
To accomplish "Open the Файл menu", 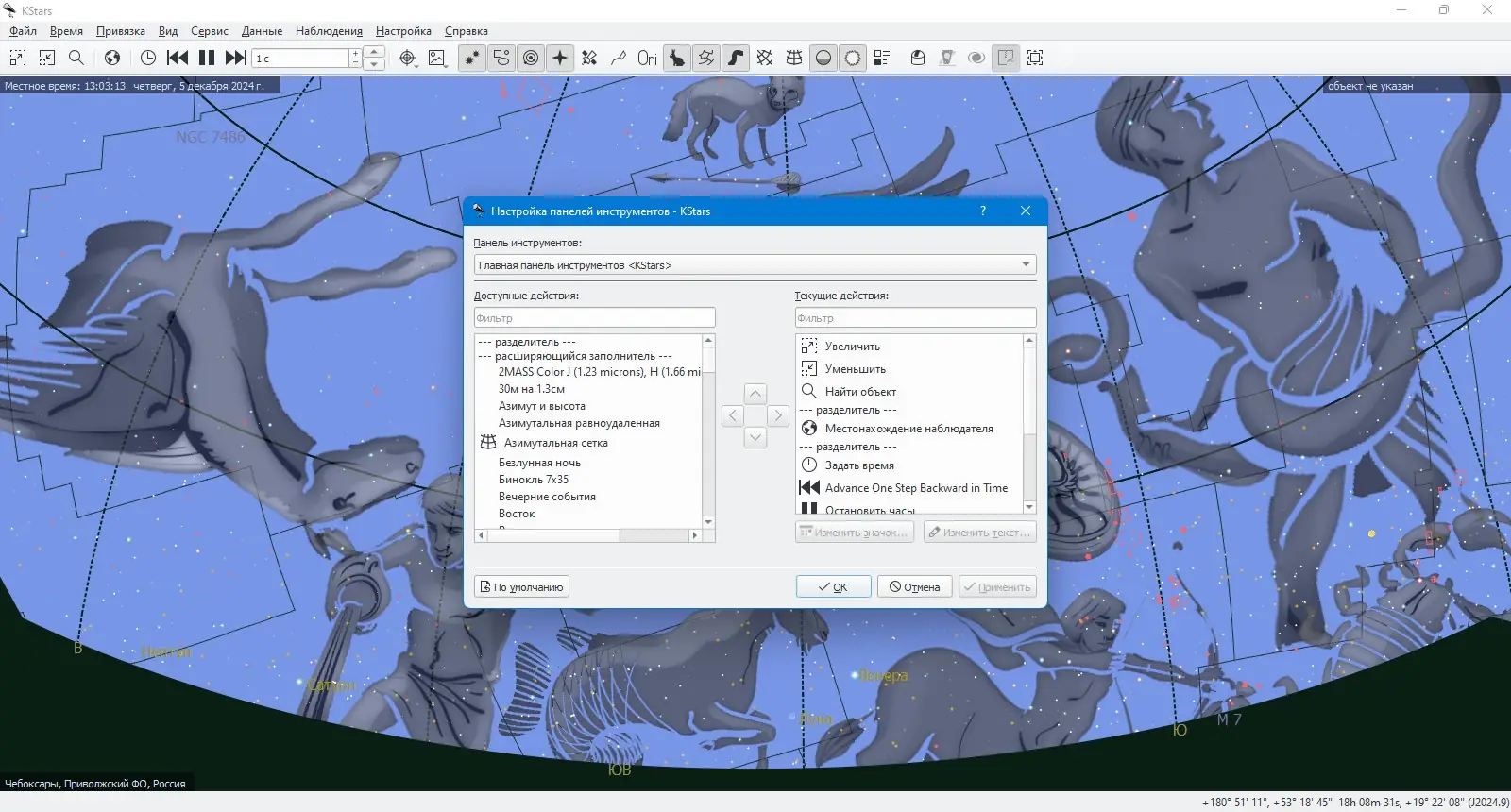I will tap(24, 31).
